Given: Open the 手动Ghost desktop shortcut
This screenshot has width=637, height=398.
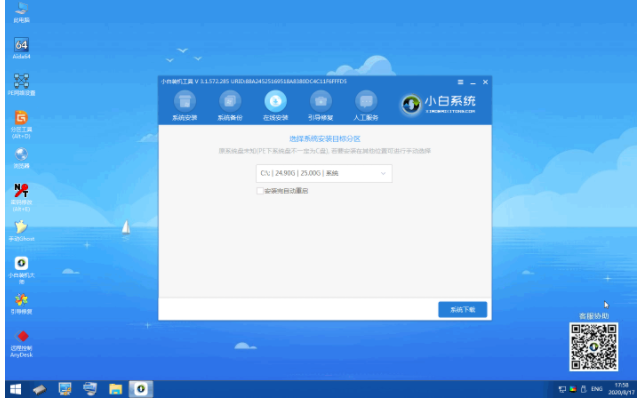Looking at the screenshot, I should [21, 231].
